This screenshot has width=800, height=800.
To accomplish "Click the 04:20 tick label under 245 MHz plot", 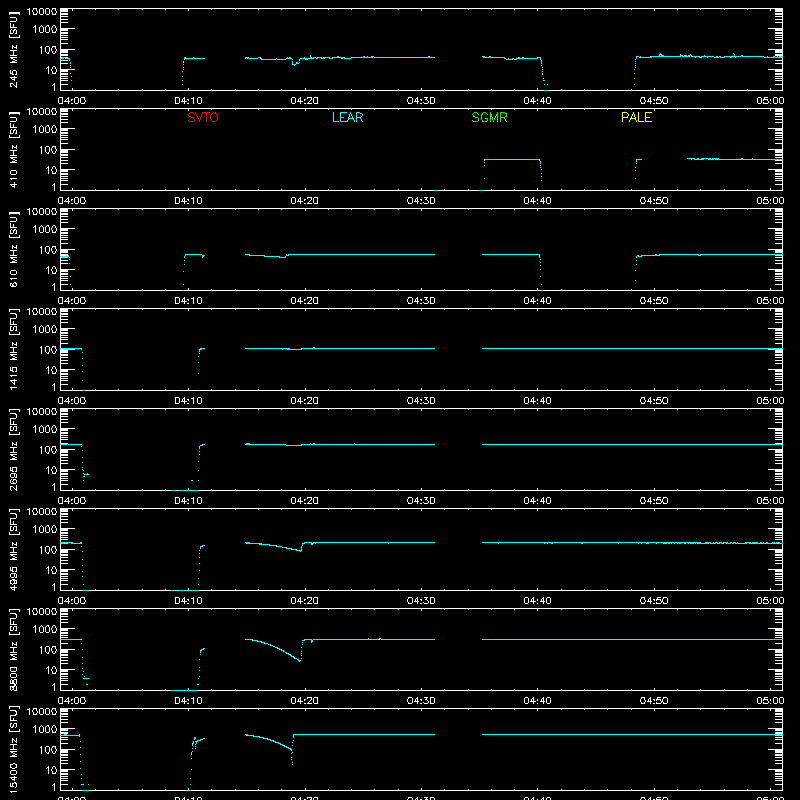I will coord(304,101).
